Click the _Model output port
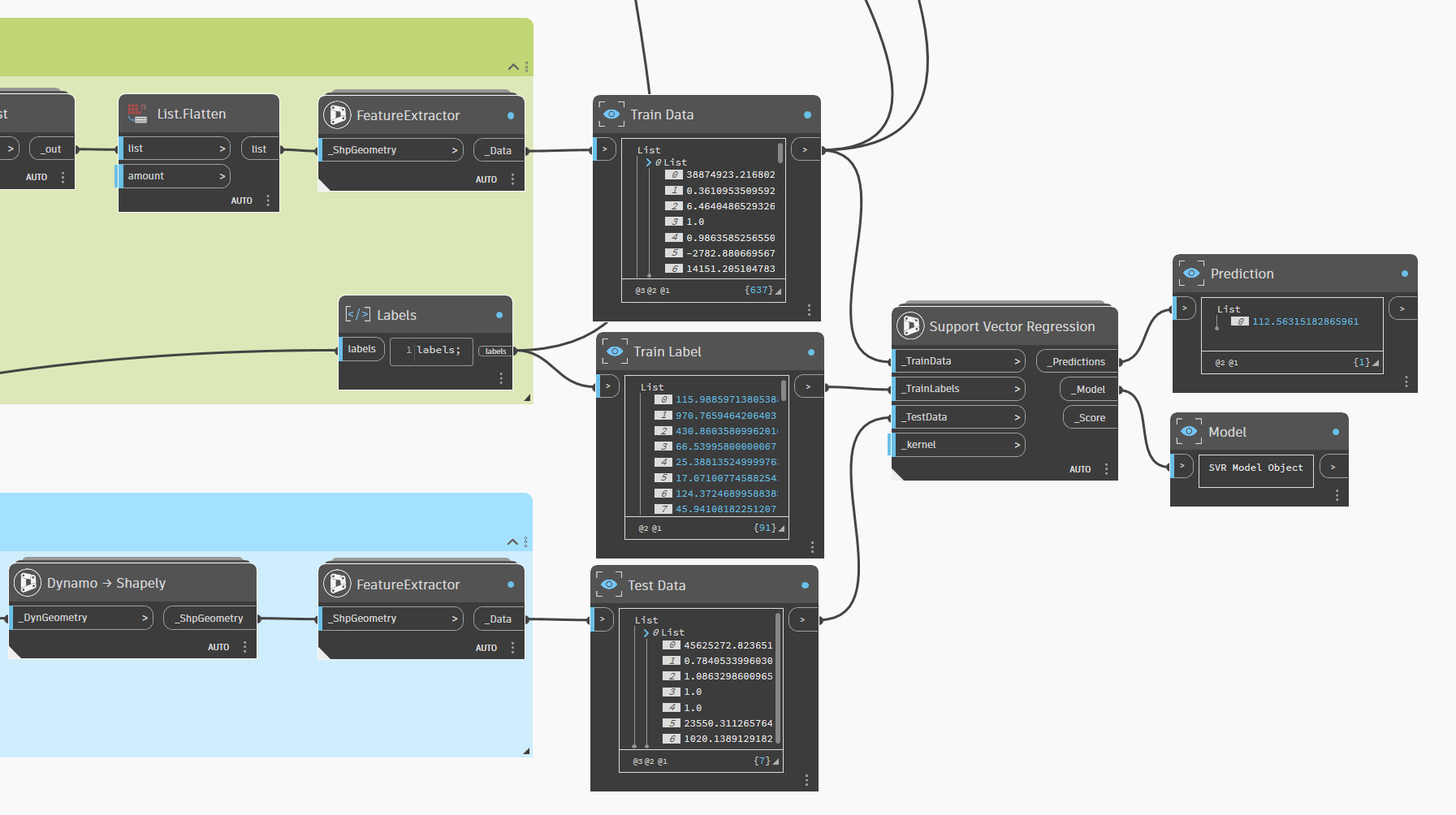The height and width of the screenshot is (815, 1456). (x=1090, y=390)
